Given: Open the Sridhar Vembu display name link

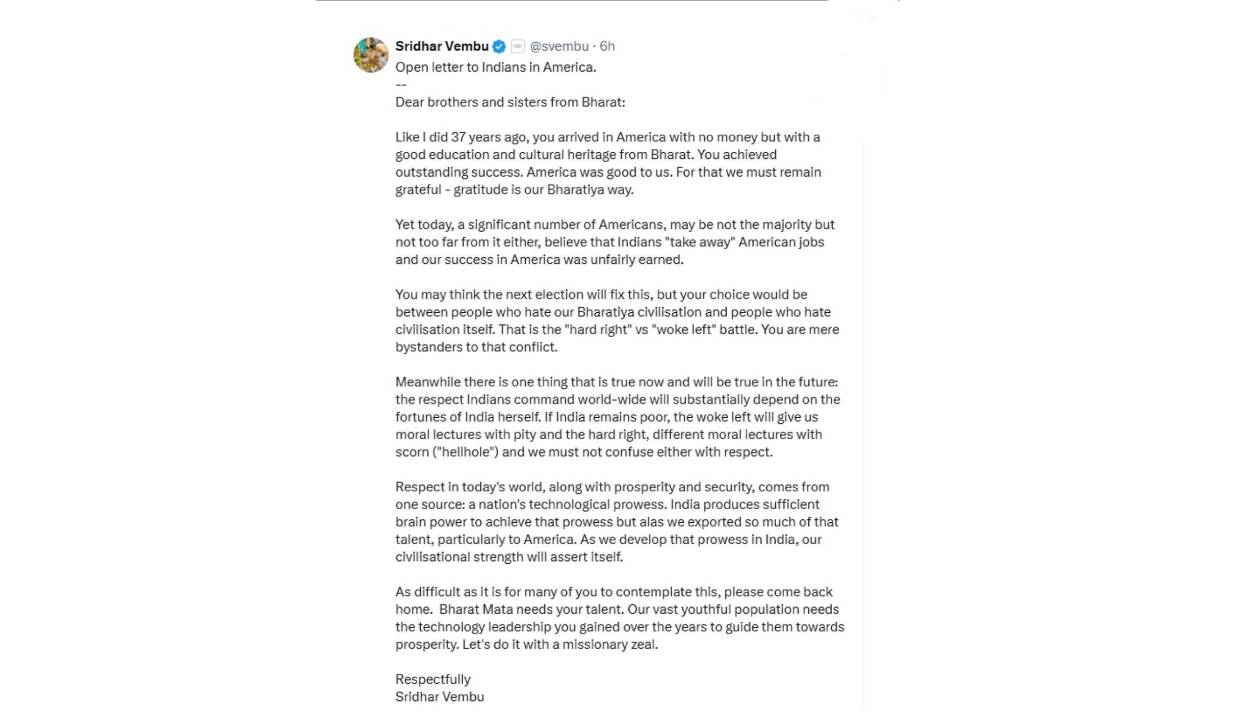Looking at the screenshot, I should tap(442, 46).
